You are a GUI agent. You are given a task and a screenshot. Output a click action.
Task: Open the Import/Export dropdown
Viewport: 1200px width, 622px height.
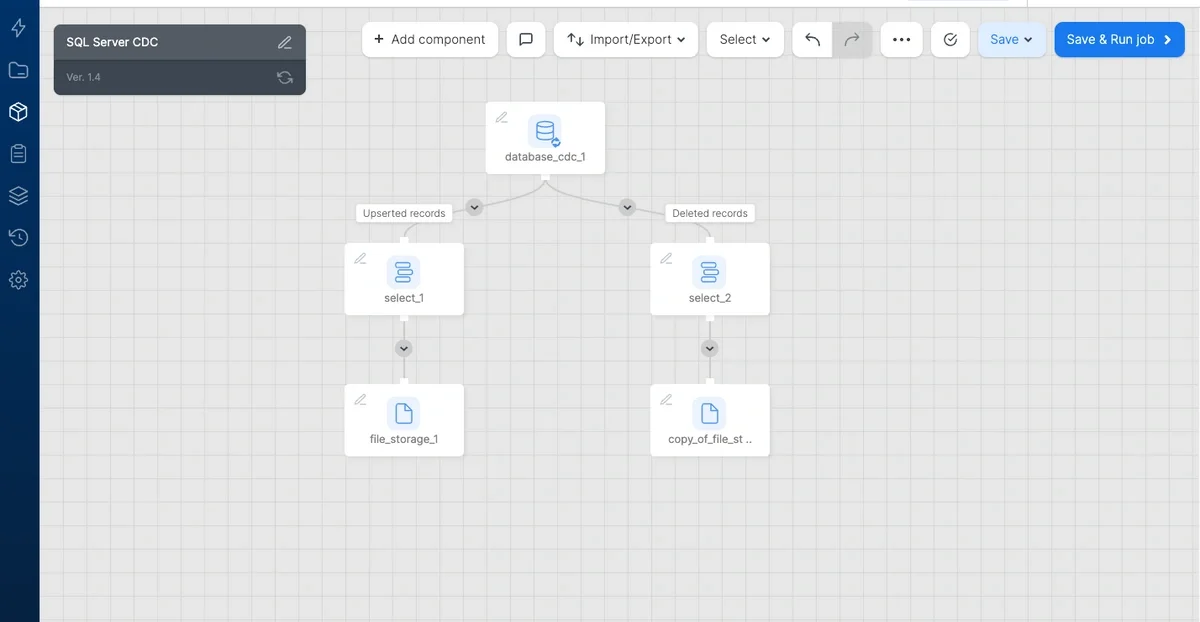pyautogui.click(x=625, y=39)
